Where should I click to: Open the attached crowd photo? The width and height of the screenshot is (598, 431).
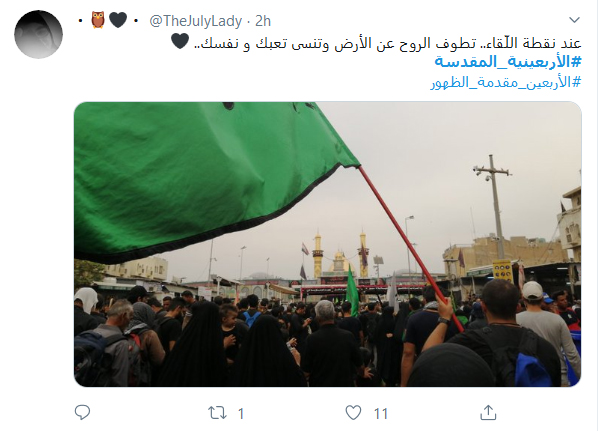(328, 244)
